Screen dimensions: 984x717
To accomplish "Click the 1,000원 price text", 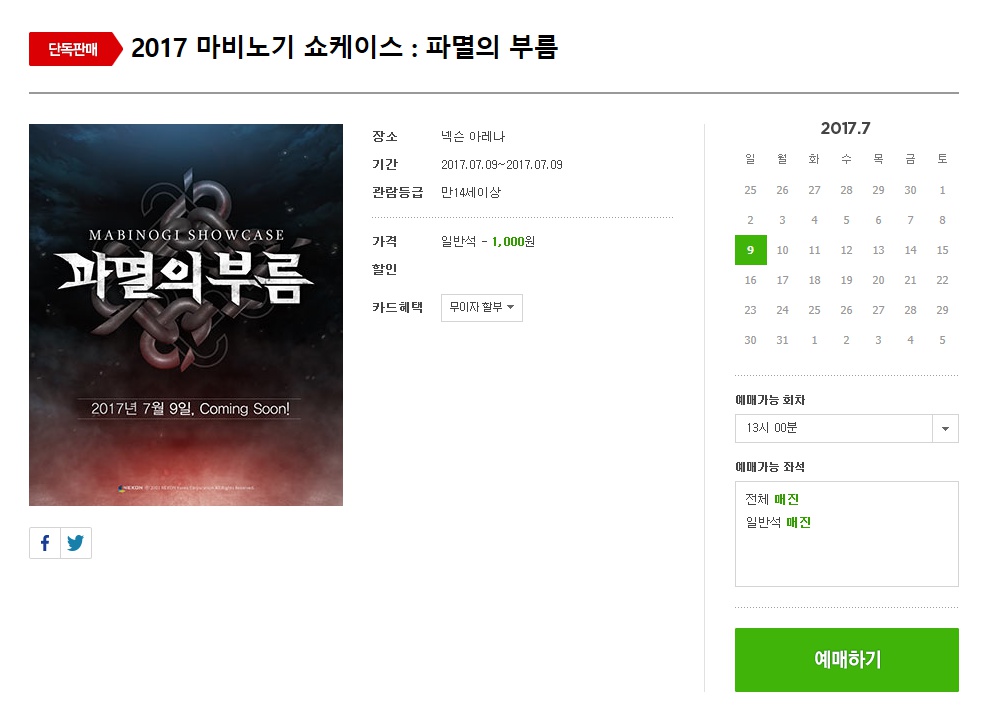I will tap(513, 242).
